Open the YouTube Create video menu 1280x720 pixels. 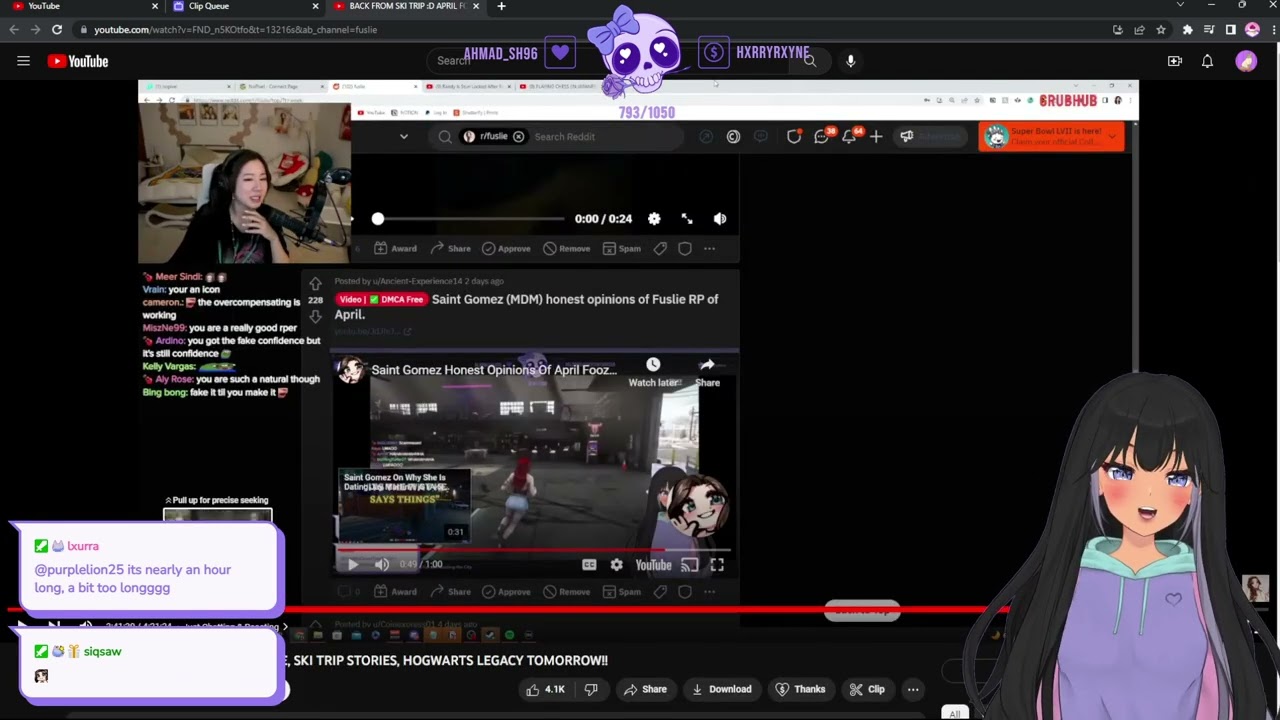click(x=1175, y=61)
